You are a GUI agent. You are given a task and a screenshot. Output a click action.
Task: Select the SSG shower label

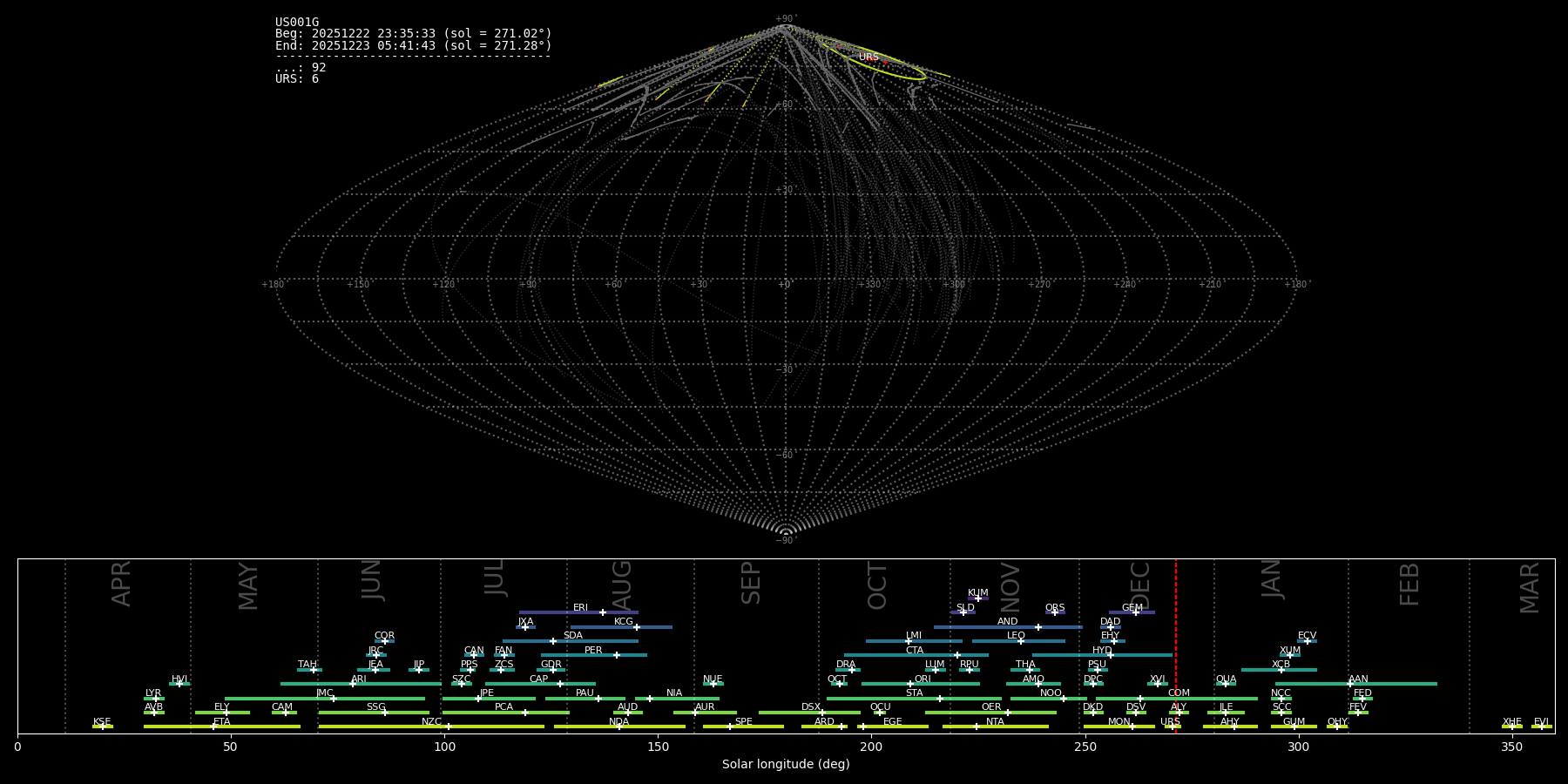coord(375,707)
